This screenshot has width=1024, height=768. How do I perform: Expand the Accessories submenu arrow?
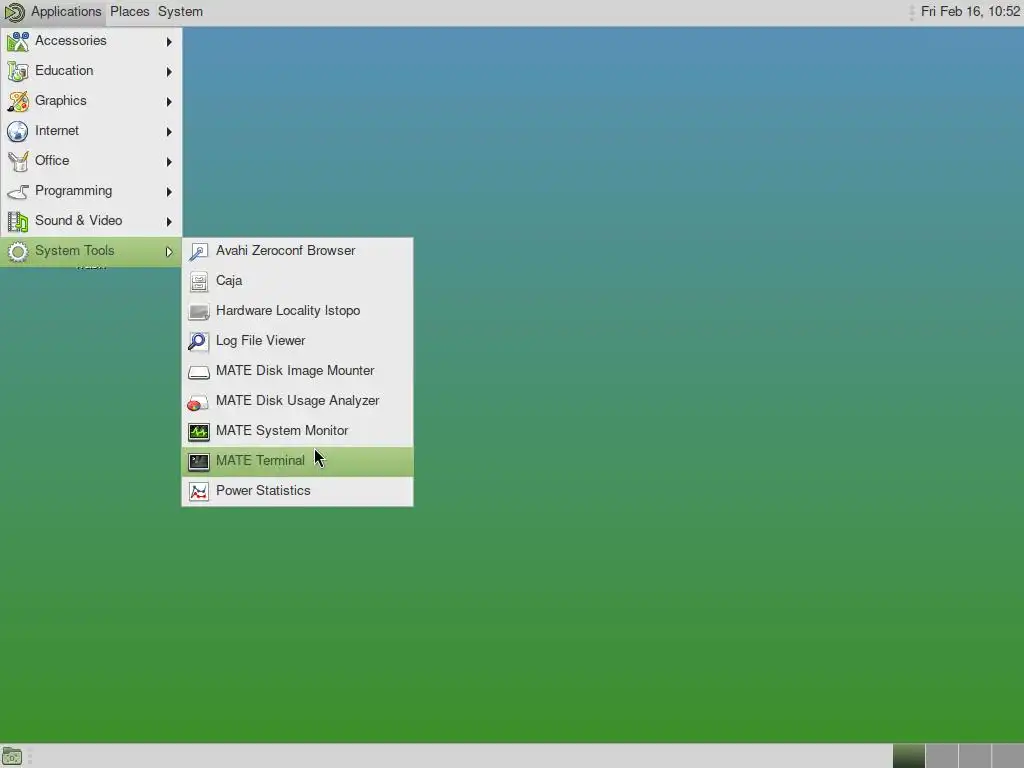click(169, 42)
